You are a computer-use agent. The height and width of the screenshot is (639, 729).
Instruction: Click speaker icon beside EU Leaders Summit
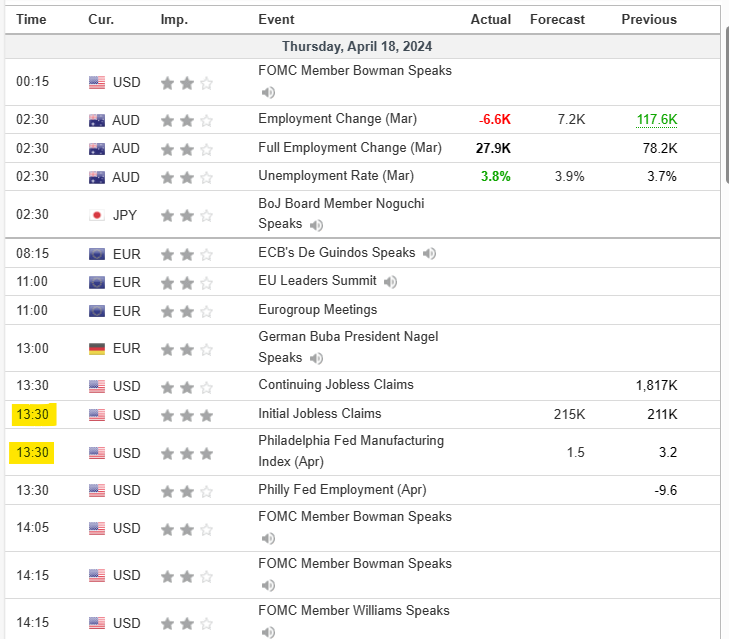[390, 282]
